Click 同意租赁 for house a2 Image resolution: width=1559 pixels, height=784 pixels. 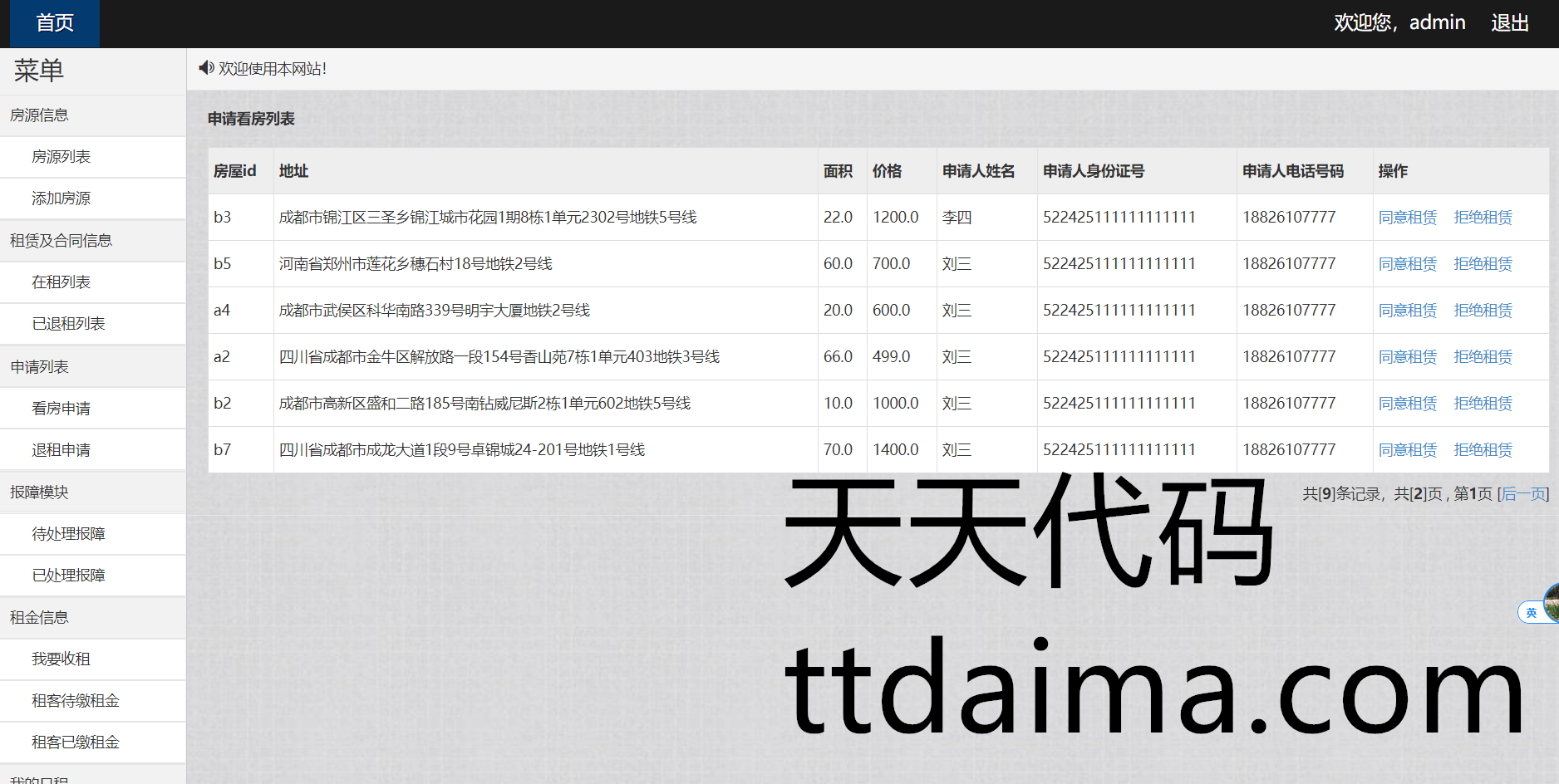(x=1407, y=357)
